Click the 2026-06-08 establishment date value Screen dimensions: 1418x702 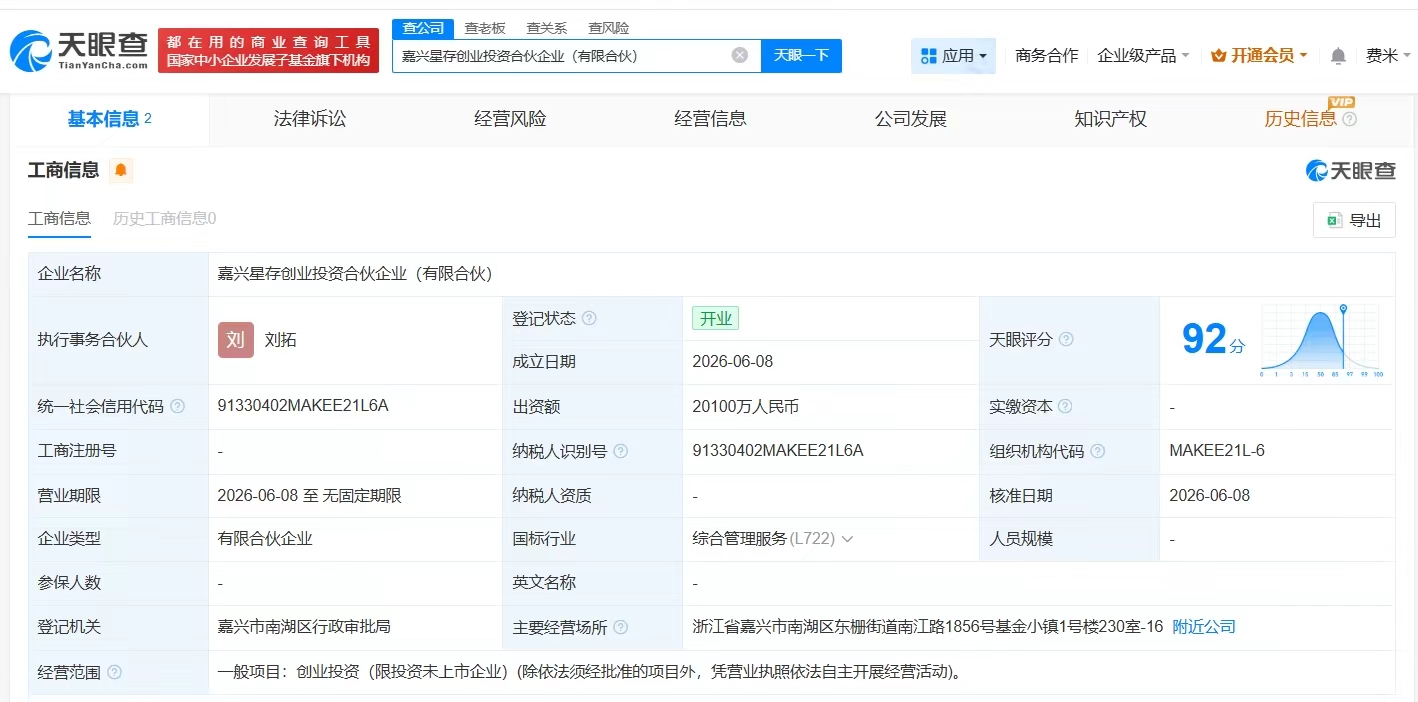pos(732,362)
